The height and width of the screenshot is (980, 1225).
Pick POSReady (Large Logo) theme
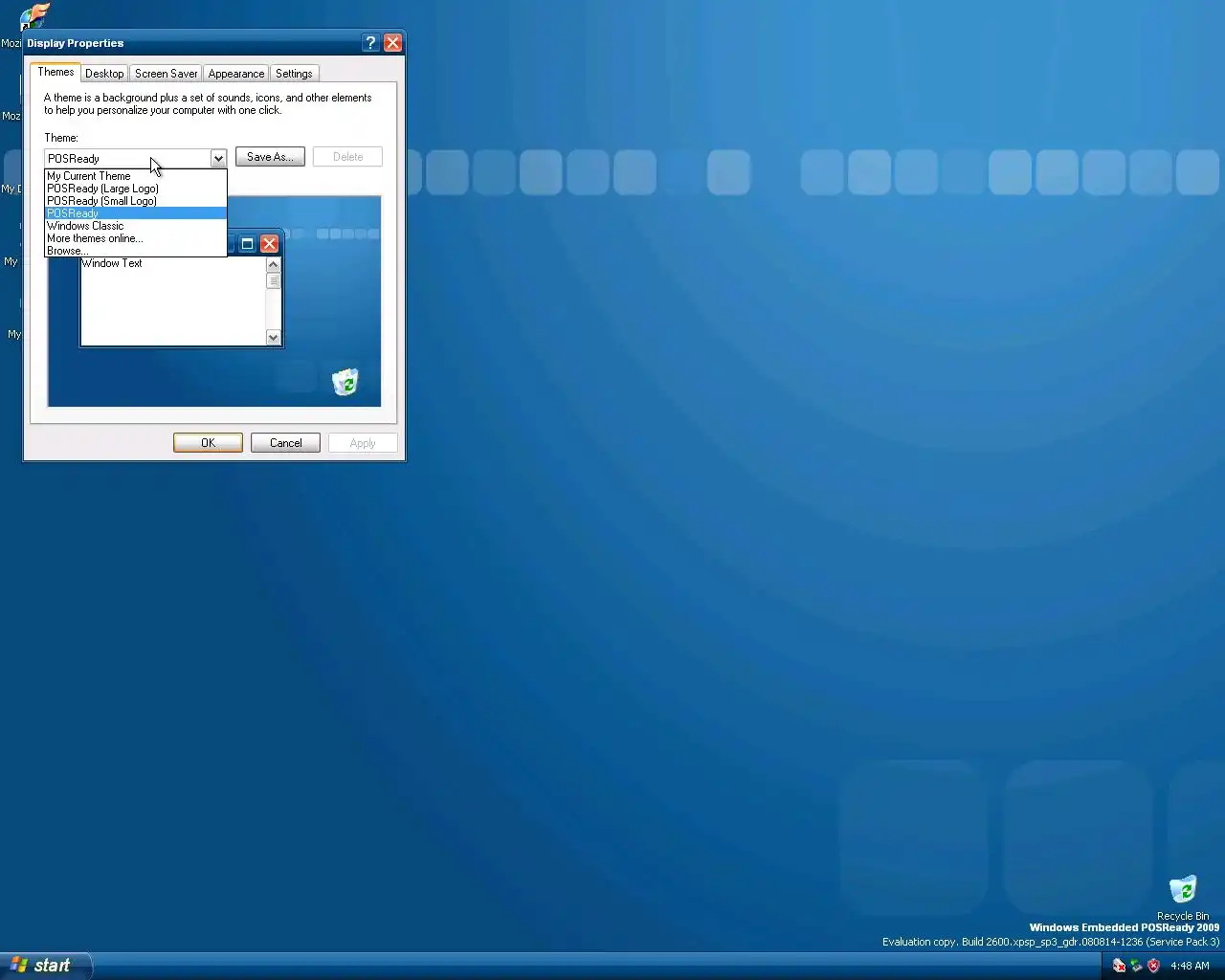click(x=136, y=189)
